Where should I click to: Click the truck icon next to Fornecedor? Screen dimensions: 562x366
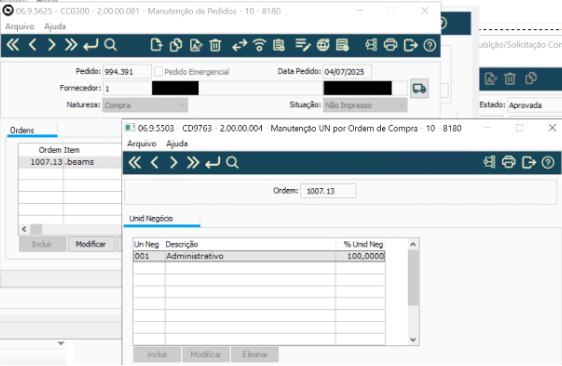pyautogui.click(x=419, y=88)
